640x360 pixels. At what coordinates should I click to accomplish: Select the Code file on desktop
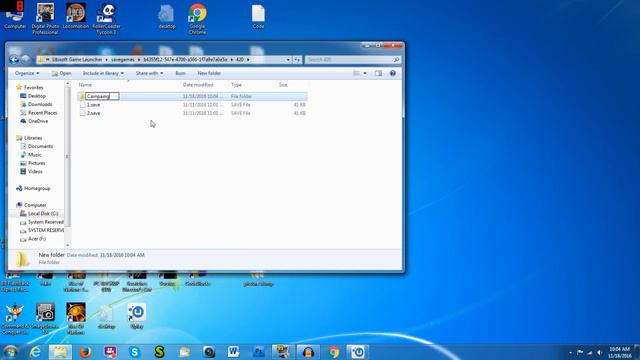(x=258, y=16)
